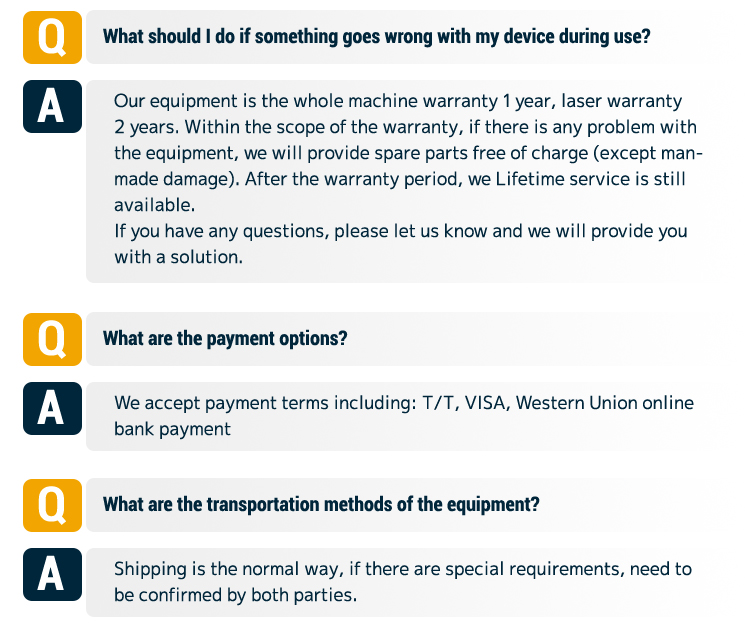Image resolution: width=750 pixels, height=642 pixels.
Task: Click the "be confirmed by both parties" line
Action: 235,595
